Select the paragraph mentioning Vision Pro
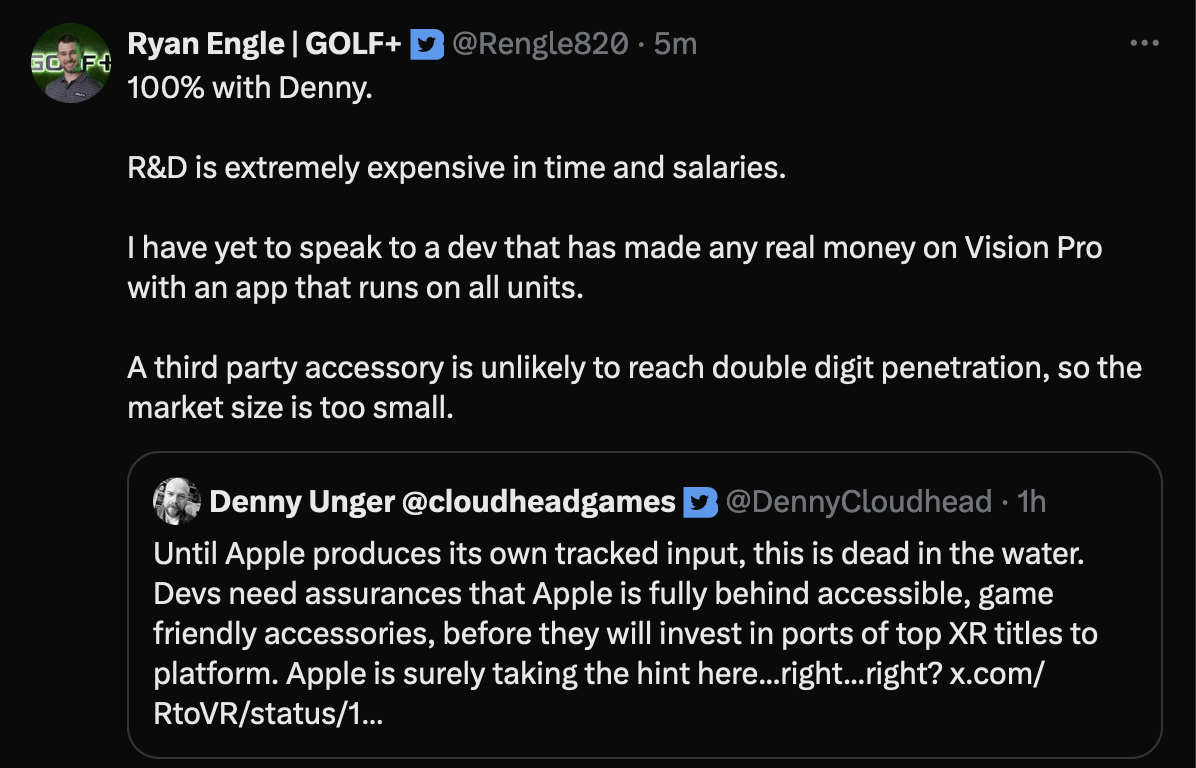The height and width of the screenshot is (768, 1196). [614, 267]
